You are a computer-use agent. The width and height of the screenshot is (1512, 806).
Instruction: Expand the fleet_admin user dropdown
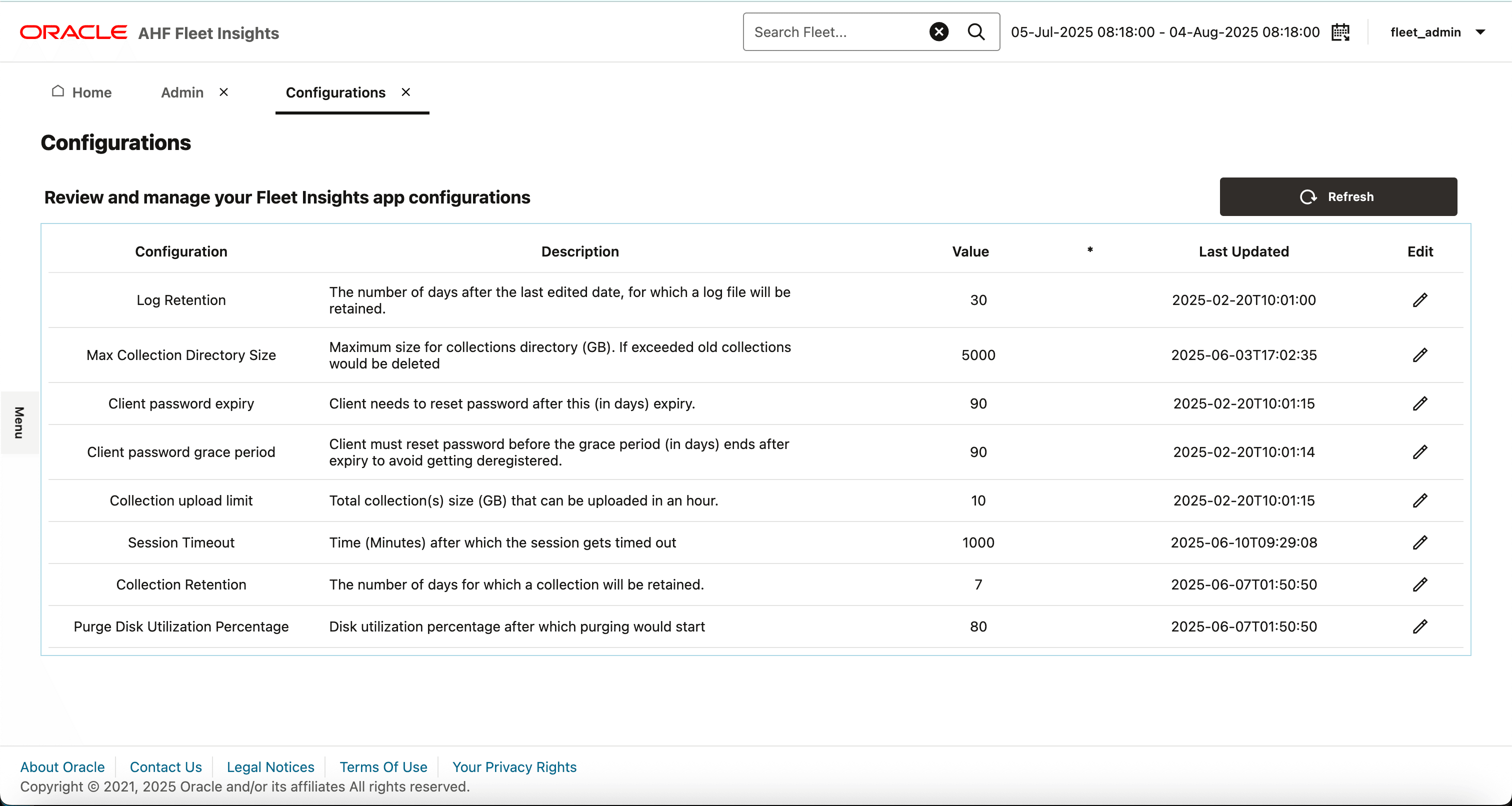1479,32
